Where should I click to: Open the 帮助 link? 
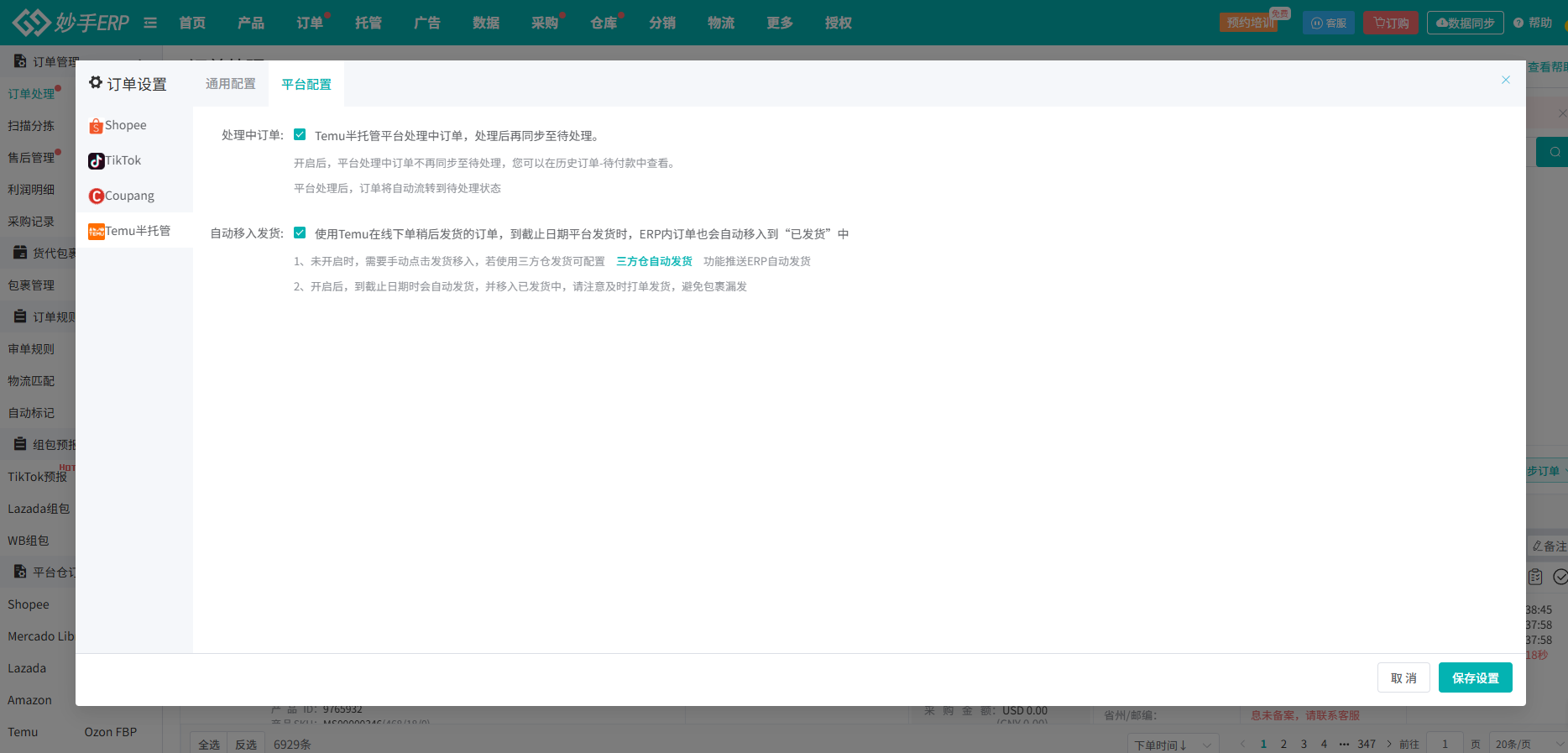[1533, 23]
